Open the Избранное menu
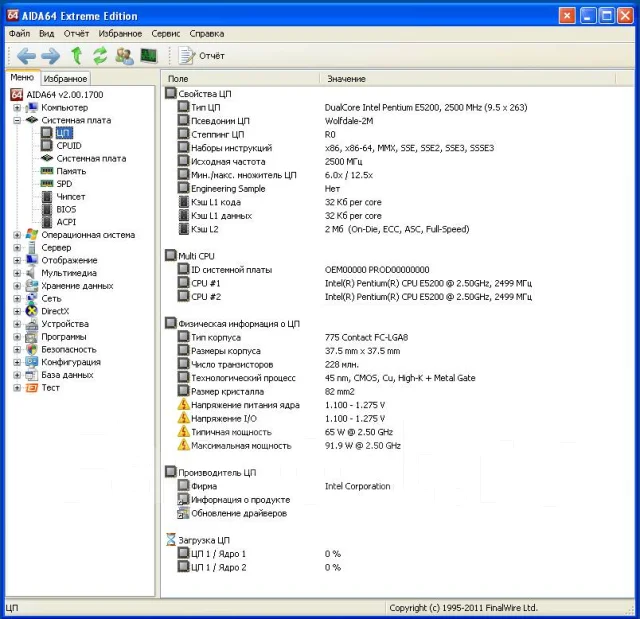Viewport: 640px width, 619px height. point(120,33)
